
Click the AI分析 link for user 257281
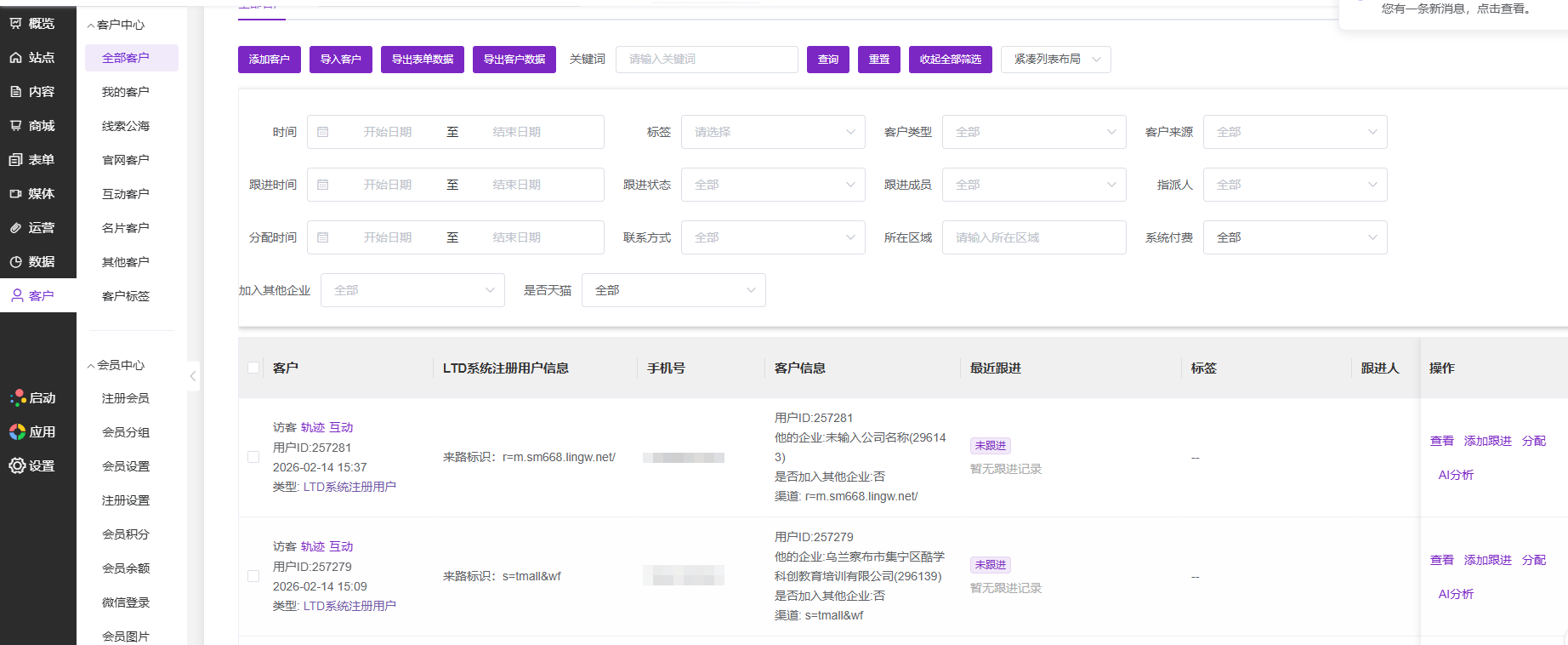[1456, 475]
